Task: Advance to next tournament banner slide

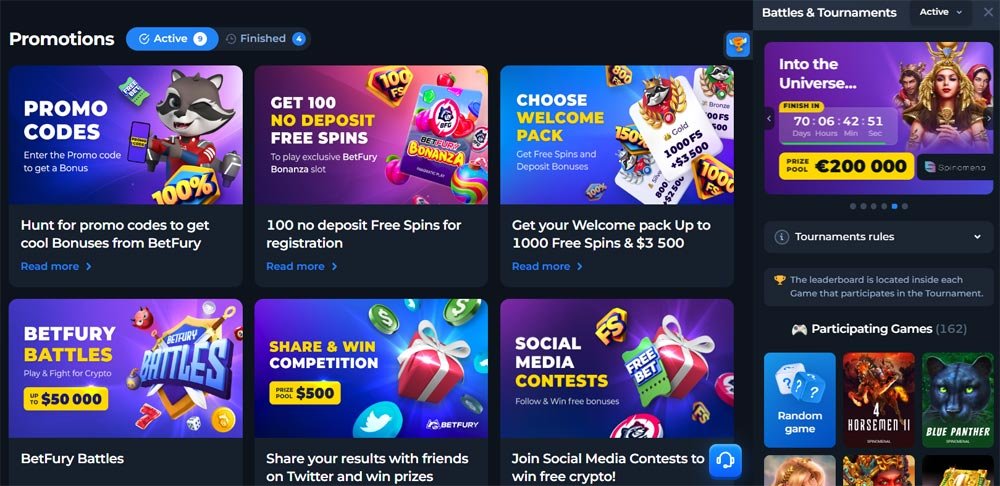Action: click(989, 118)
